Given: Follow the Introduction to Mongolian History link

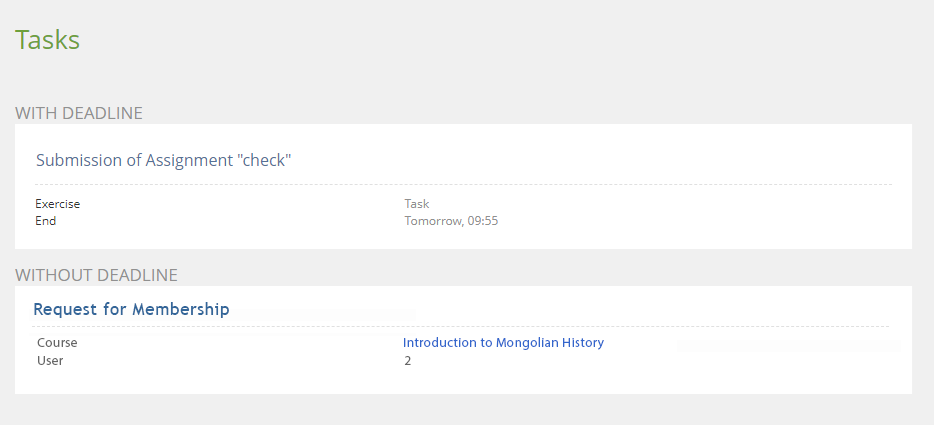Looking at the screenshot, I should coord(503,342).
